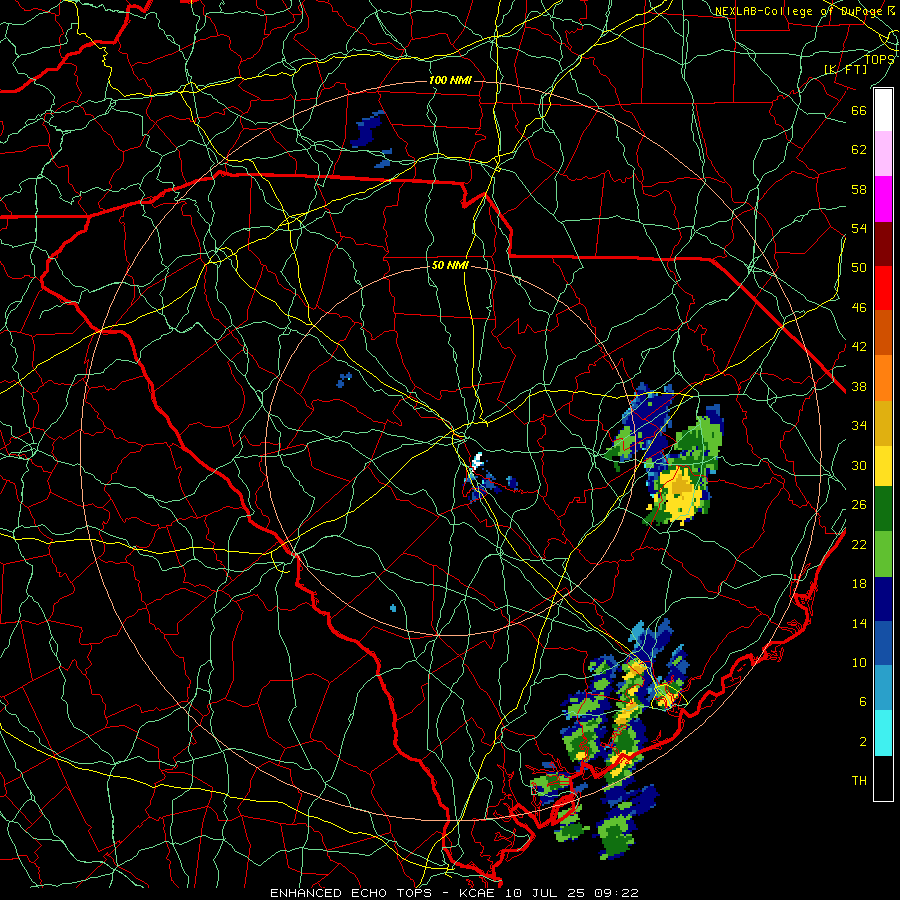Screen dimensions: 900x900
Task: Click the '46' legend value
Action: coord(859,308)
